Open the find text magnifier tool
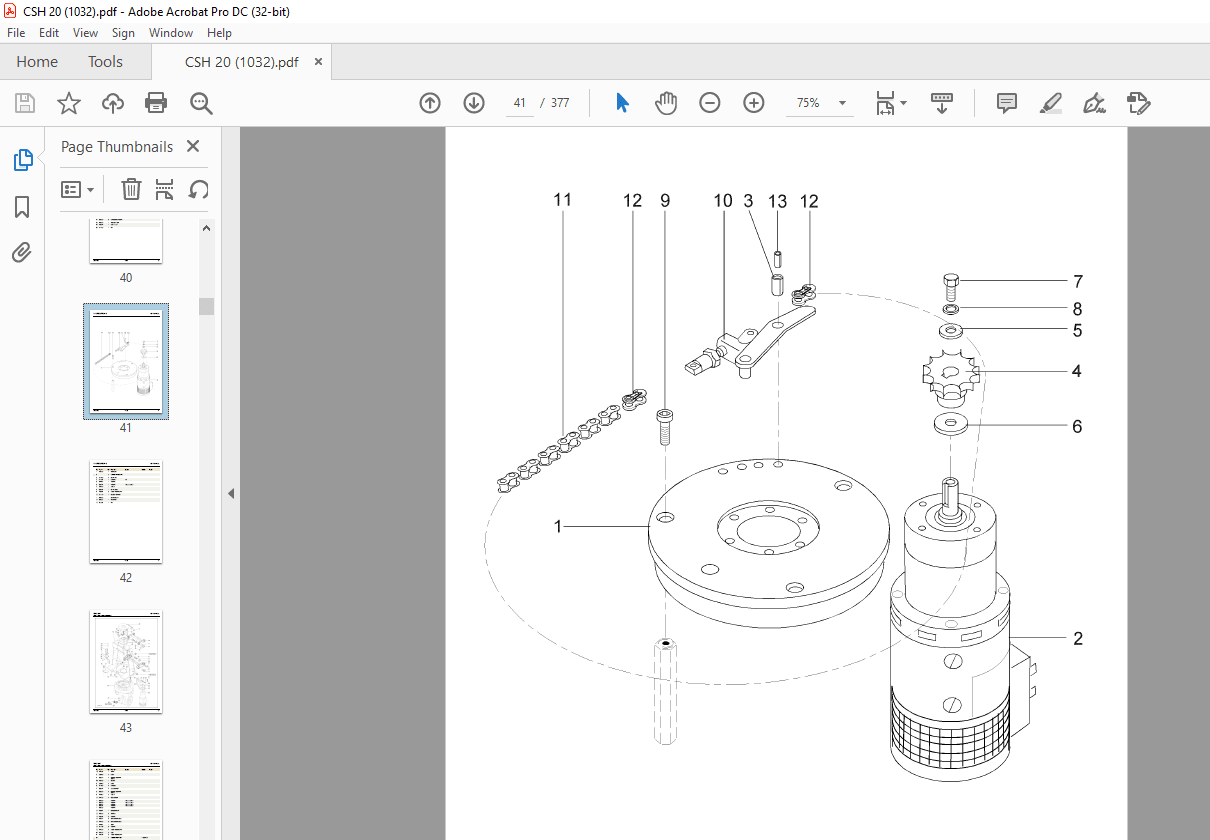 201,103
